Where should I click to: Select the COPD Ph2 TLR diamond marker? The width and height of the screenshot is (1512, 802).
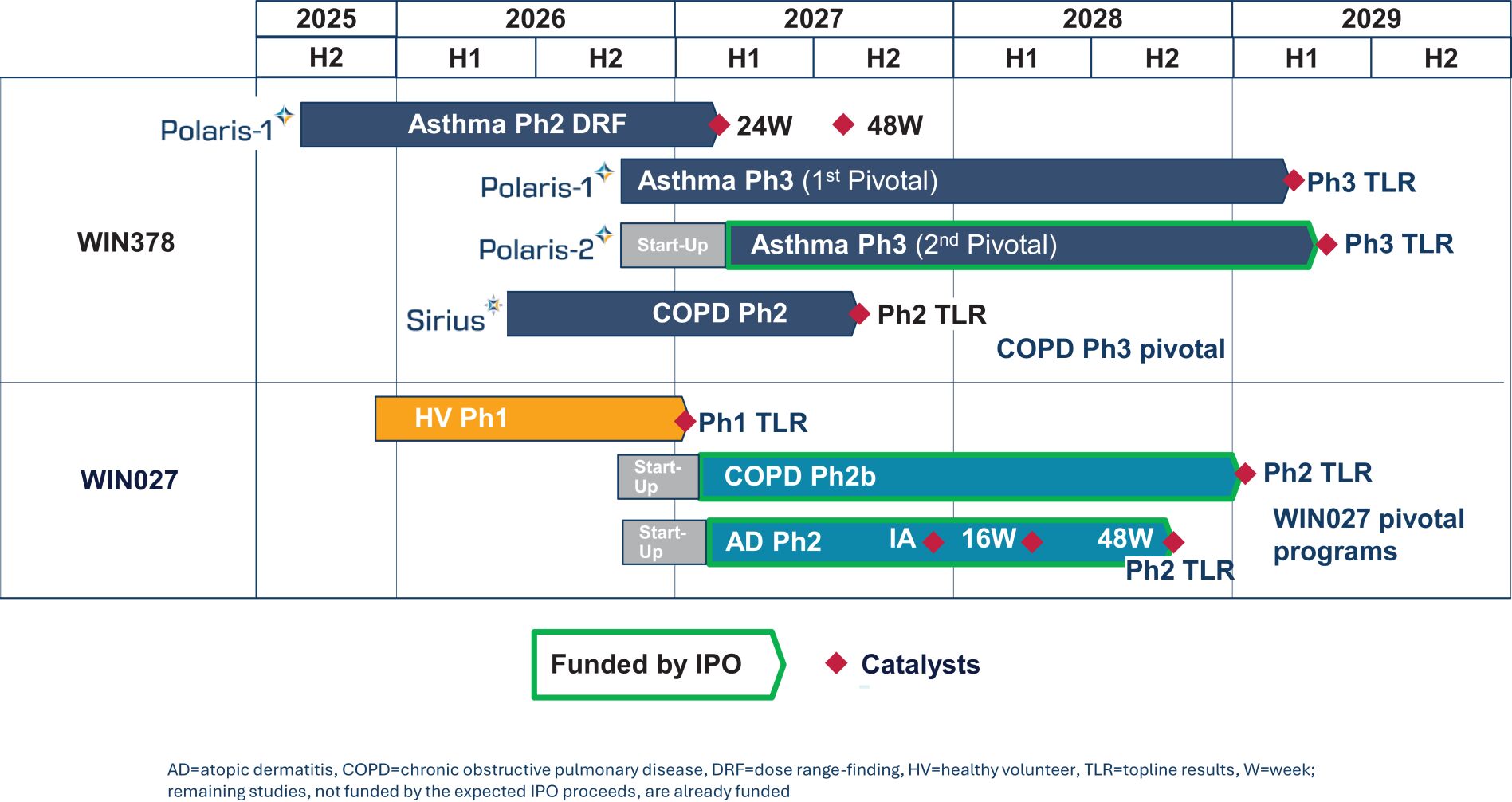tap(859, 314)
